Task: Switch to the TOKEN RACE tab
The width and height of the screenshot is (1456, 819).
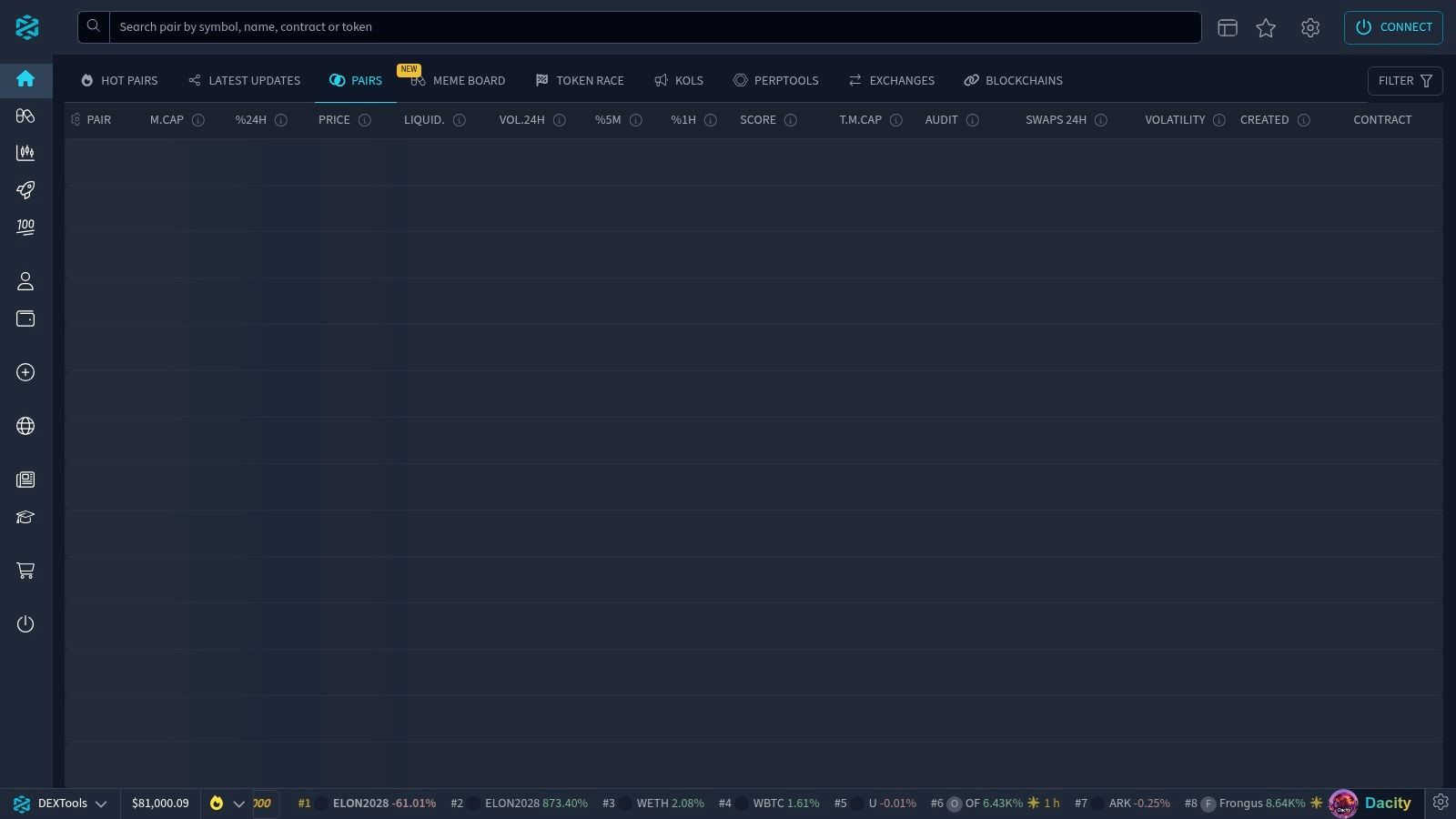Action: (x=580, y=81)
